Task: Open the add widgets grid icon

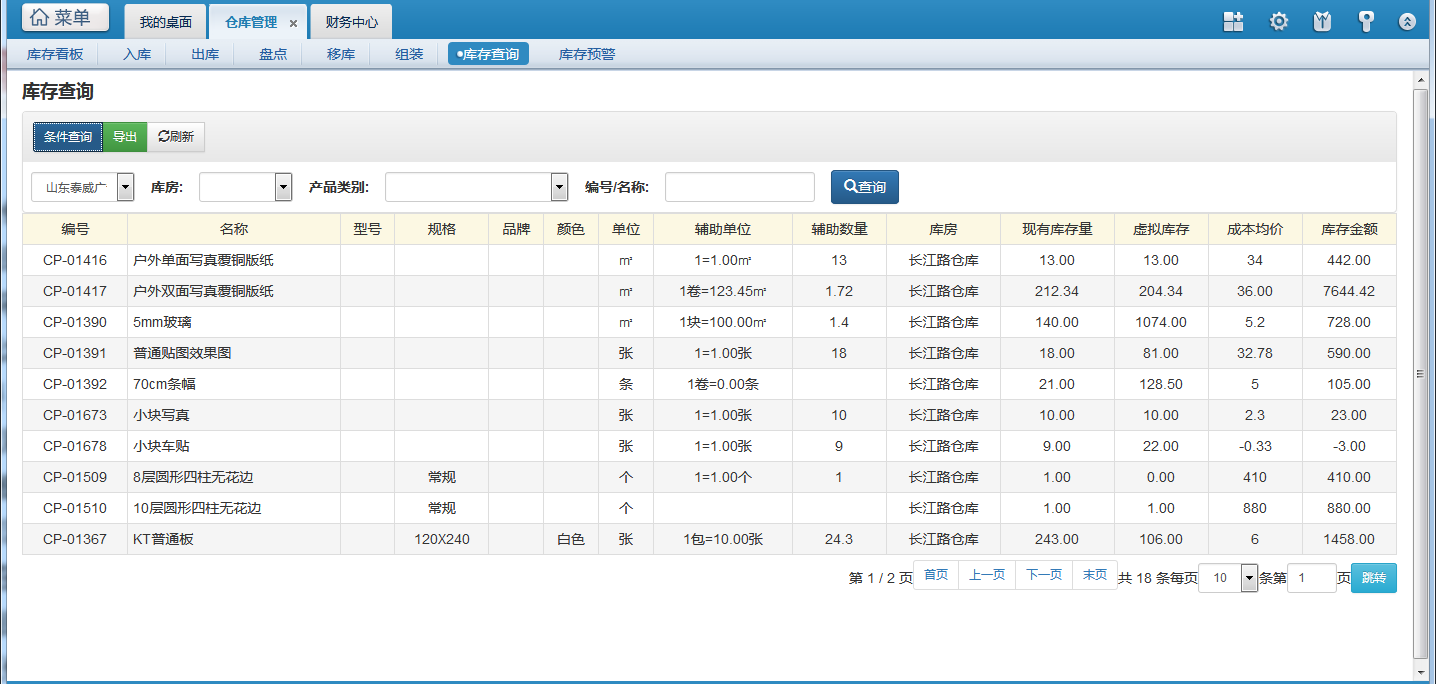Action: (1234, 21)
